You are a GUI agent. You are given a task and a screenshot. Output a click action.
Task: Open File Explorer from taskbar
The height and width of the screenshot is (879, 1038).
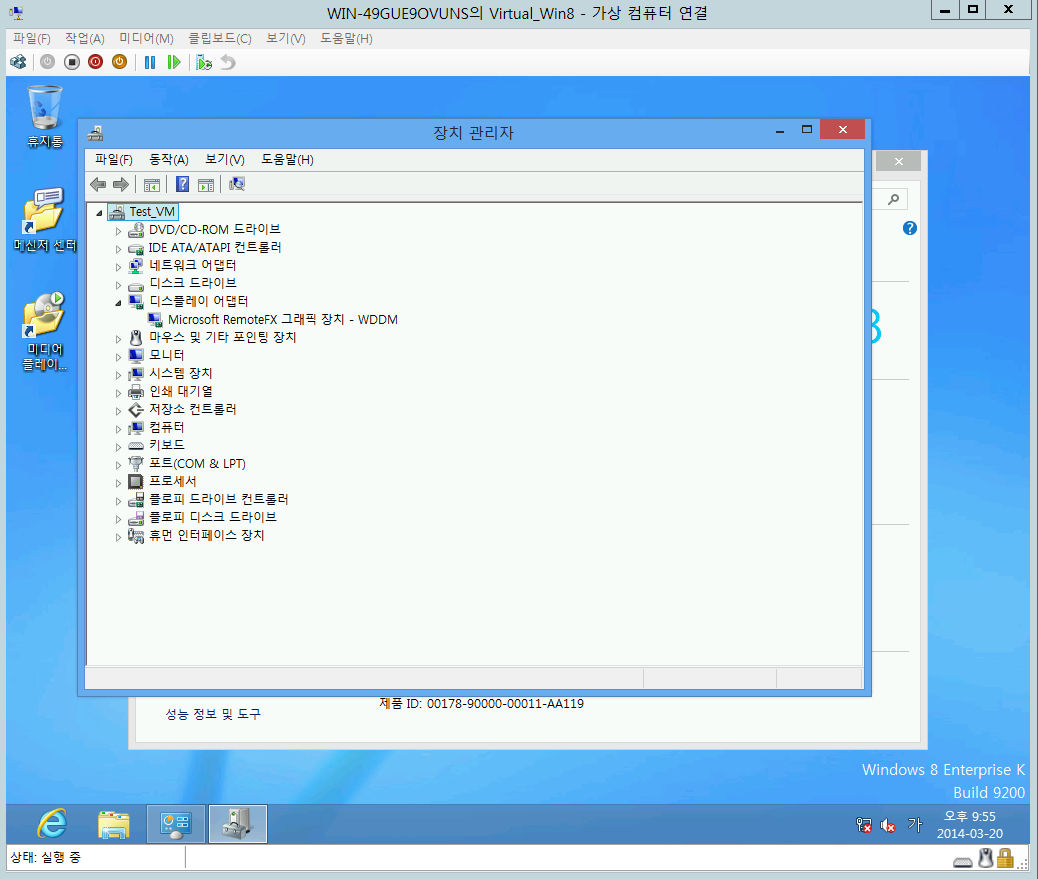(x=113, y=824)
